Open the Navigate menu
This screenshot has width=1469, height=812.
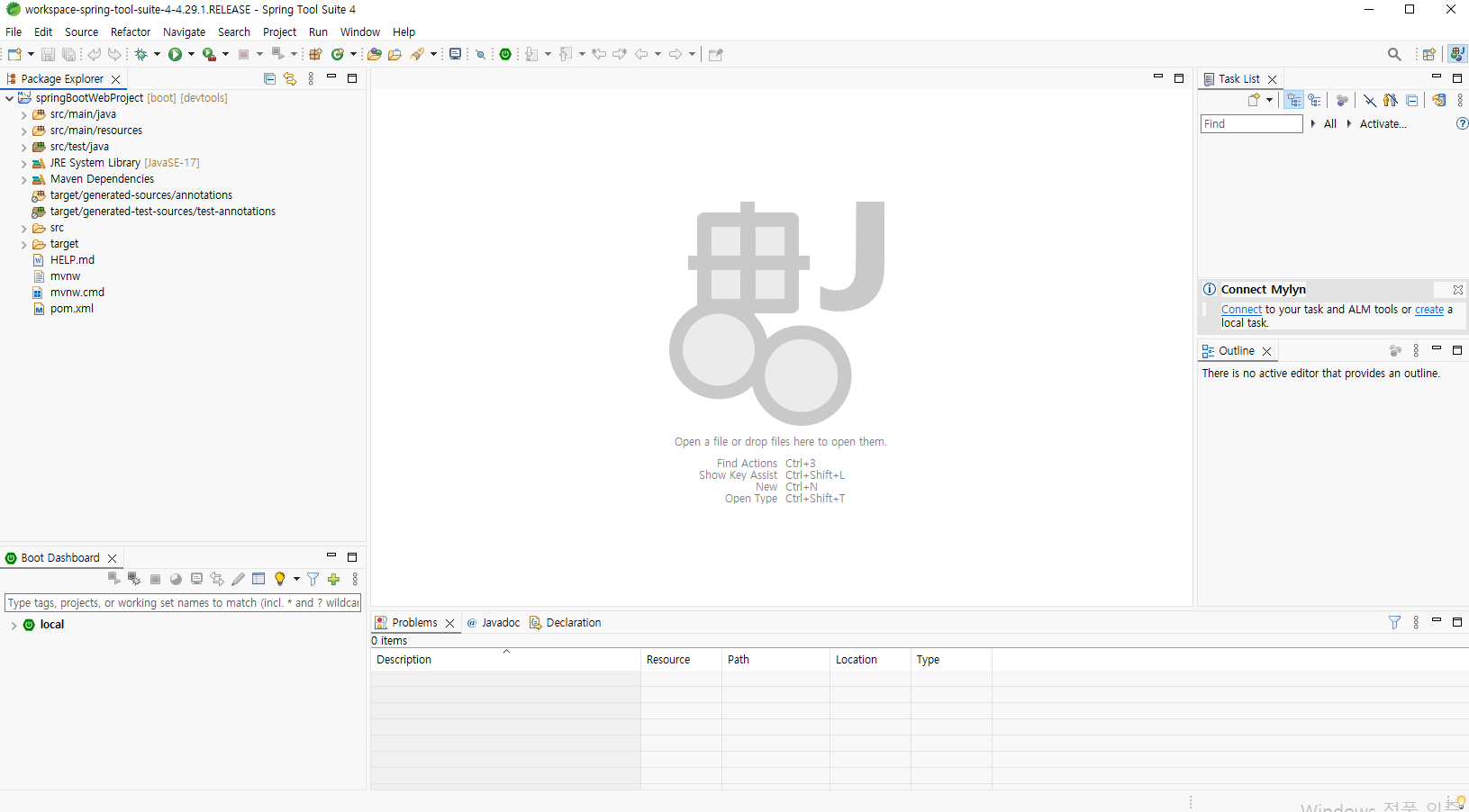tap(184, 32)
